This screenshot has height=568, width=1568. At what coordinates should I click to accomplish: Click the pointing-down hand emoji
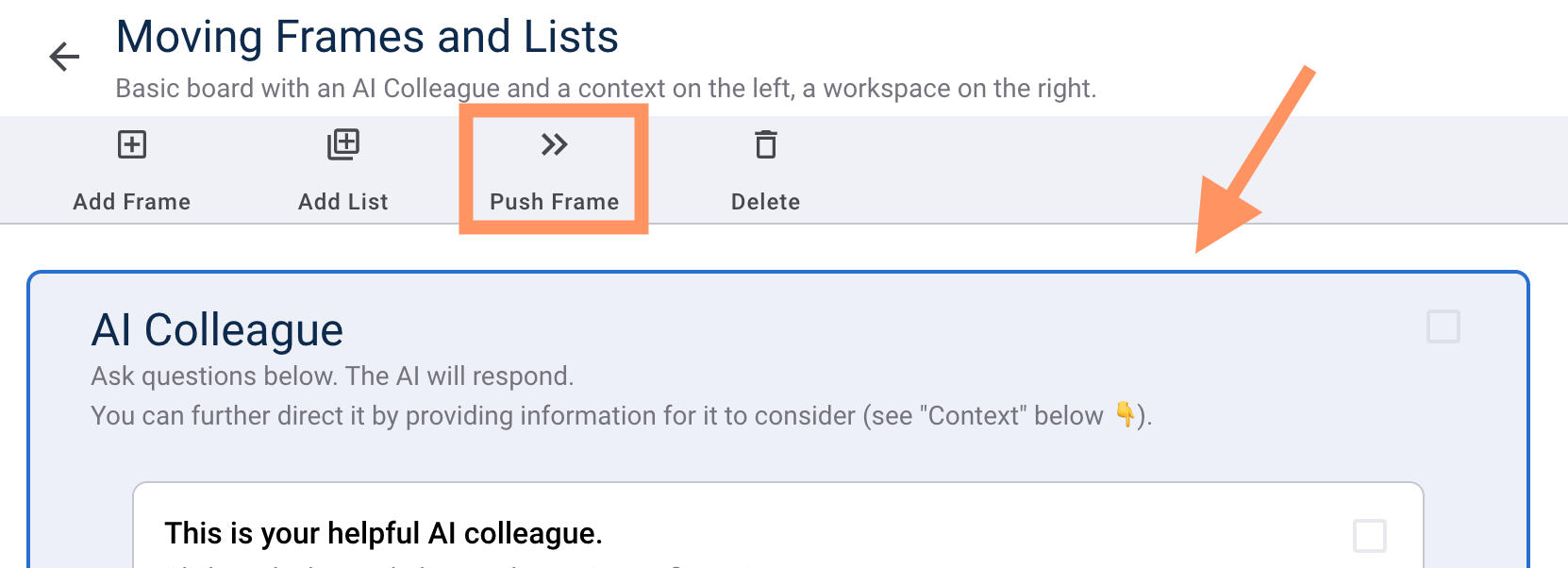[x=1125, y=414]
